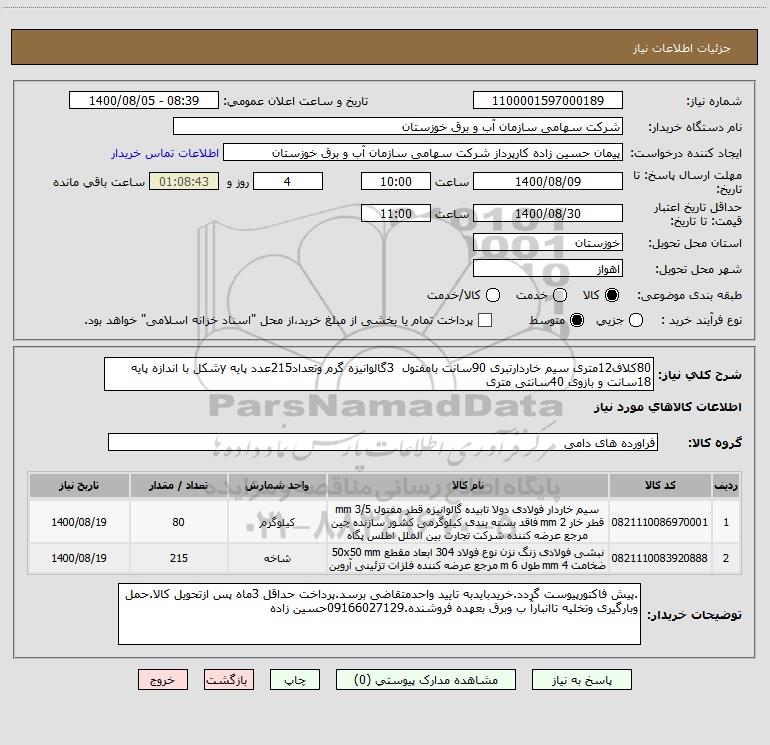Click the announcement date field 1400/08/05 - 08:39
Viewport: 770px width, 745px height.
click(144, 101)
